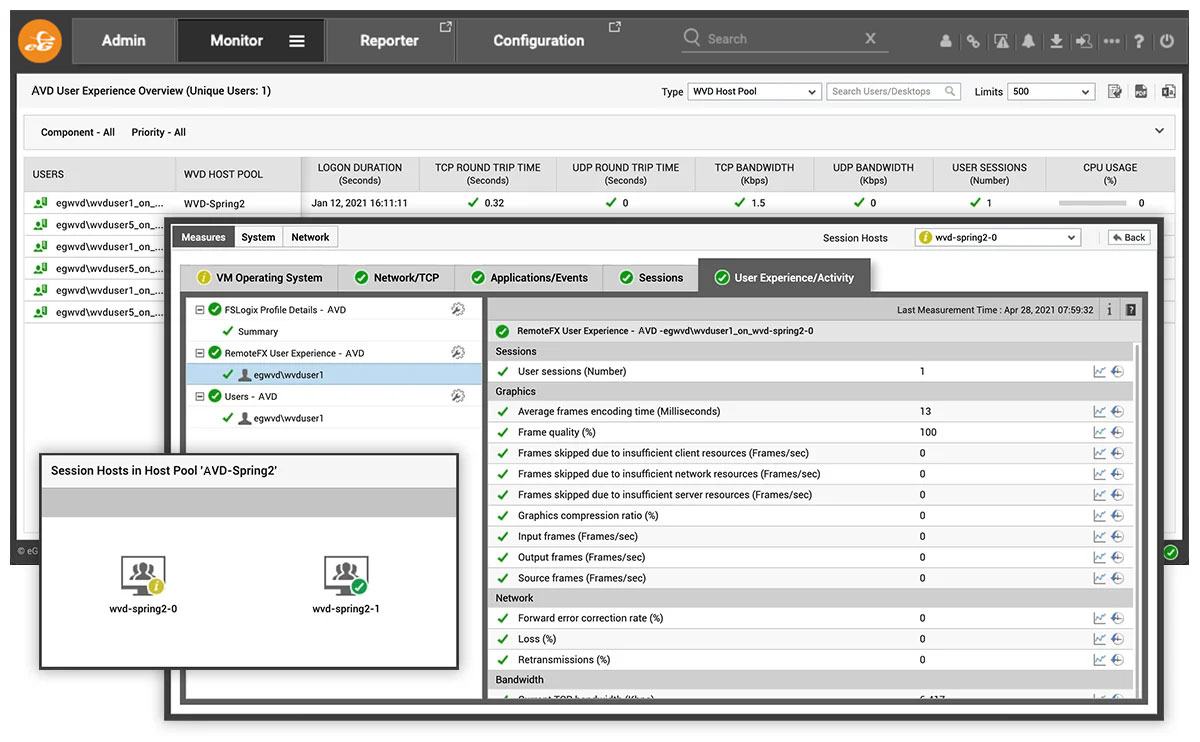The width and height of the screenshot is (1200, 742).
Task: Open the Admin menu
Action: point(124,41)
